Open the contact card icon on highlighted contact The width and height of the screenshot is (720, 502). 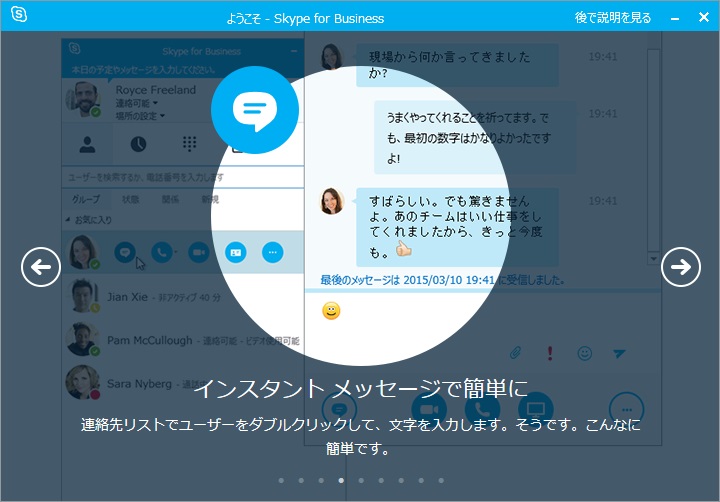236,252
